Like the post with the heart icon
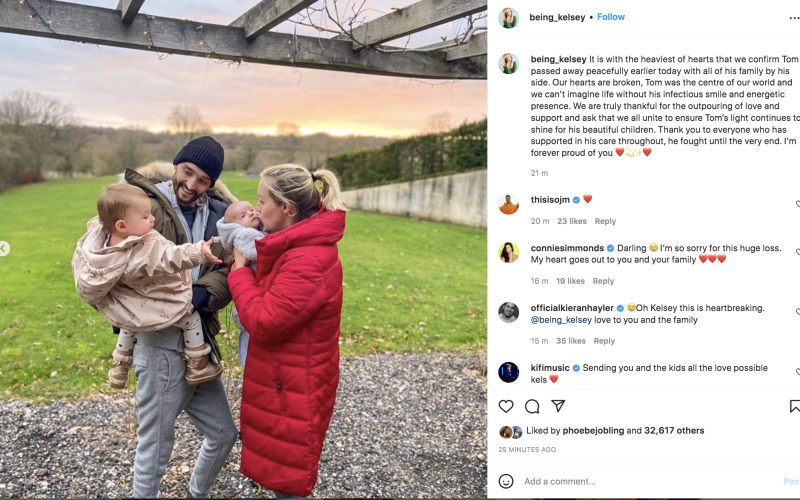This screenshot has width=800, height=500. pyautogui.click(x=506, y=406)
